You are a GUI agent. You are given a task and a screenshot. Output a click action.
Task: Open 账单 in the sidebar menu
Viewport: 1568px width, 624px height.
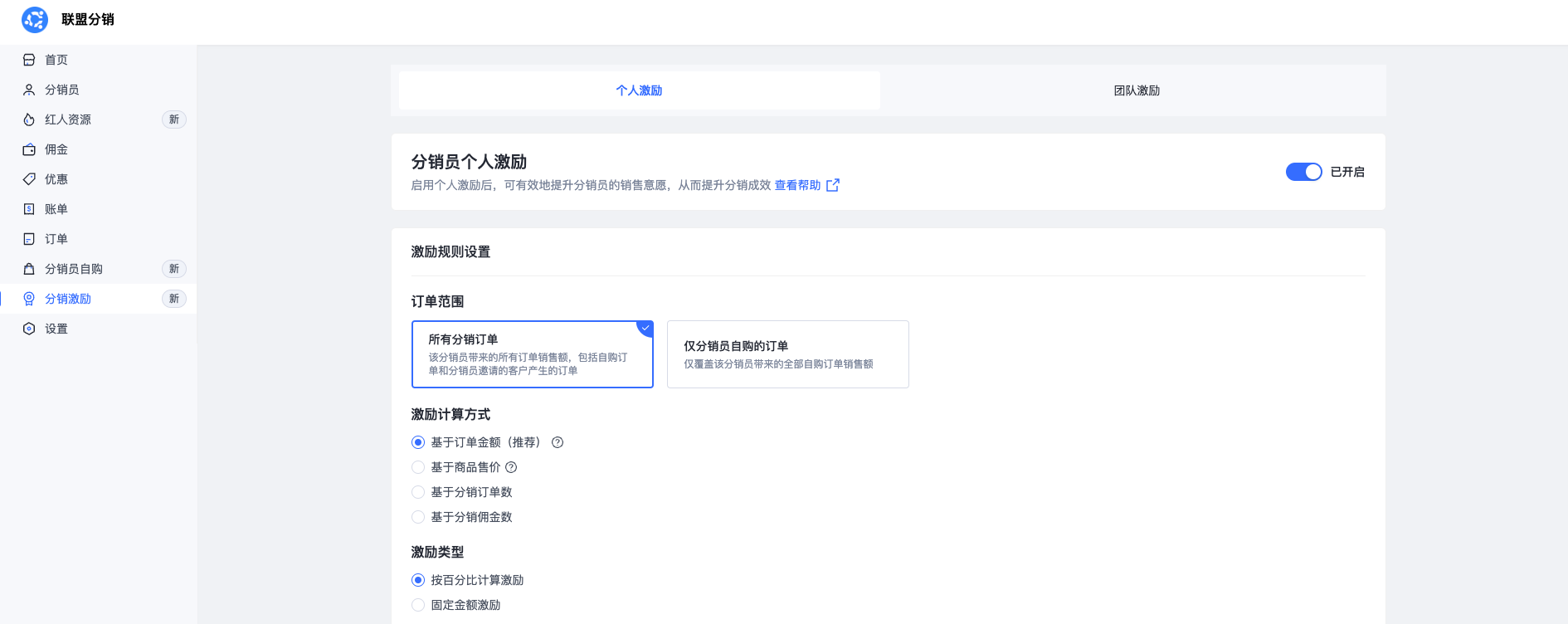99,209
